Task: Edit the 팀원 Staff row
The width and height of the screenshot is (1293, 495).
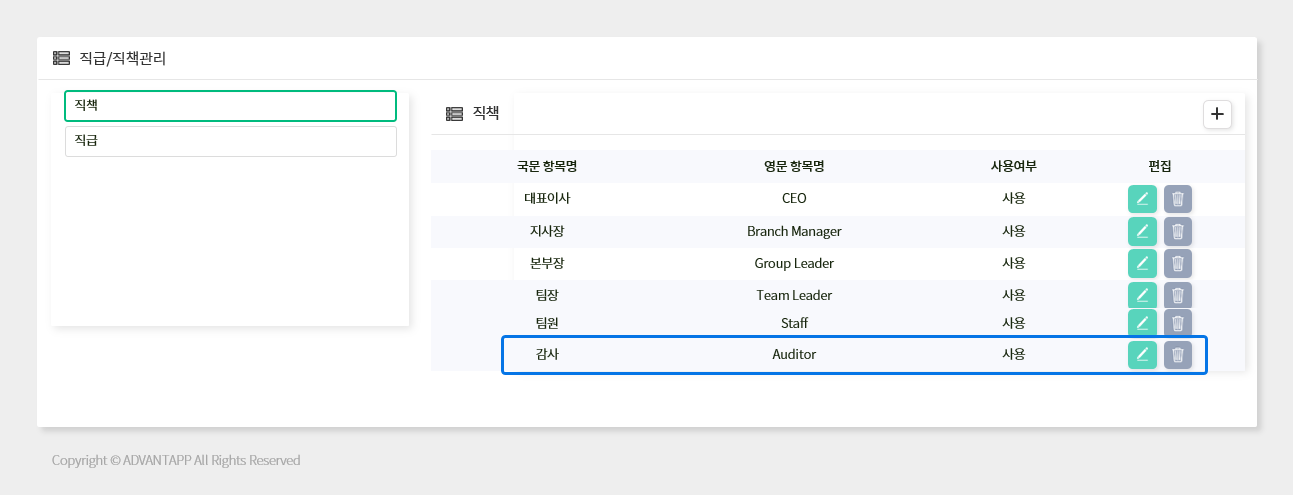Action: [x=1142, y=323]
